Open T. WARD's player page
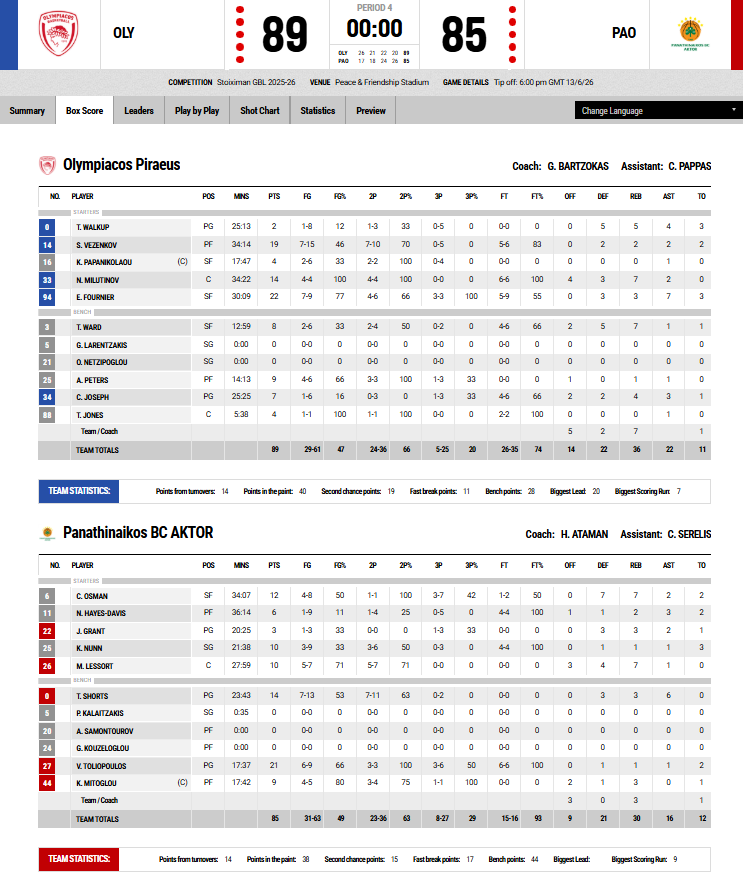Viewport: 743px width, 874px height. tap(89, 327)
